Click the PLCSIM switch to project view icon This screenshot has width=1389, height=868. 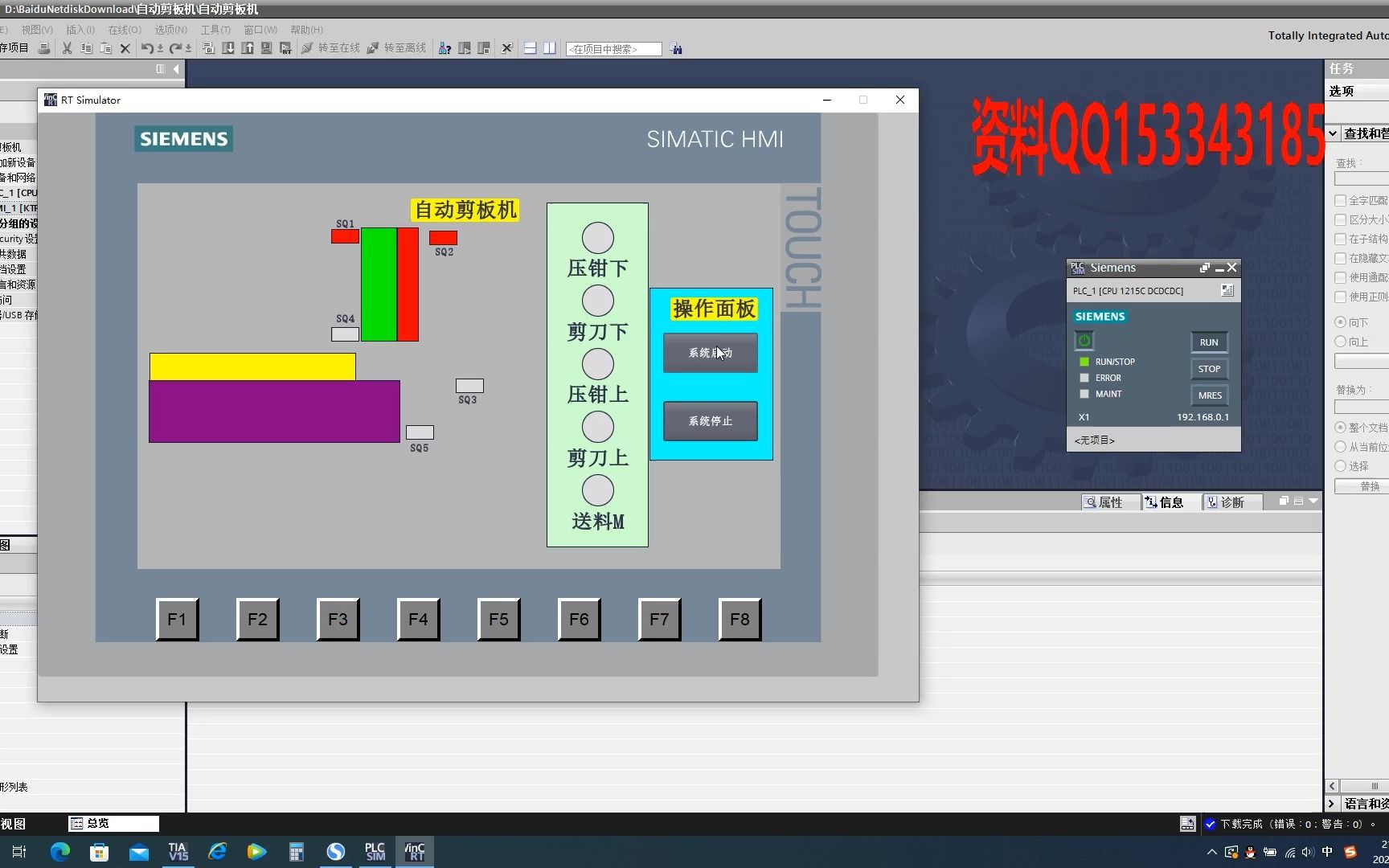click(x=1227, y=290)
